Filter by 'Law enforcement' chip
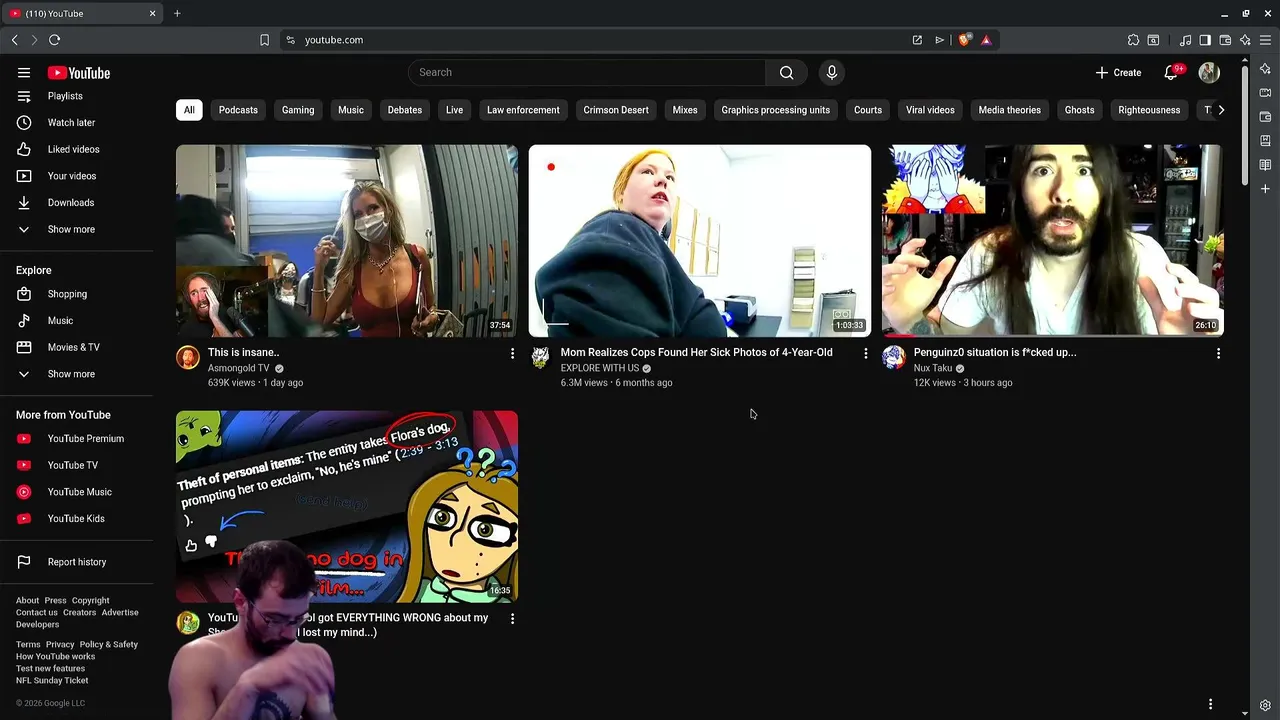The image size is (1280, 720). [523, 110]
